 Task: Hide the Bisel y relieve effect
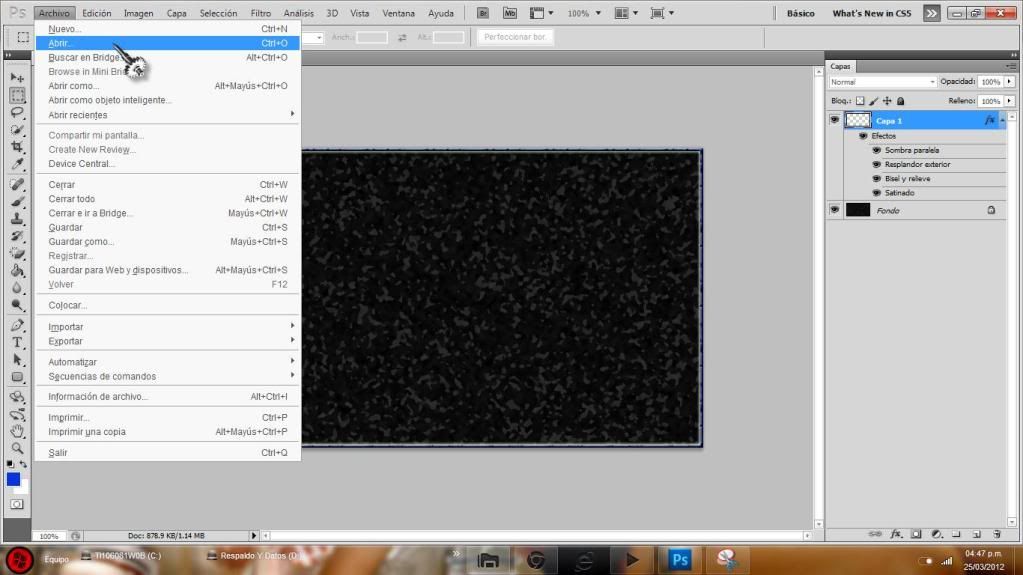(876, 179)
